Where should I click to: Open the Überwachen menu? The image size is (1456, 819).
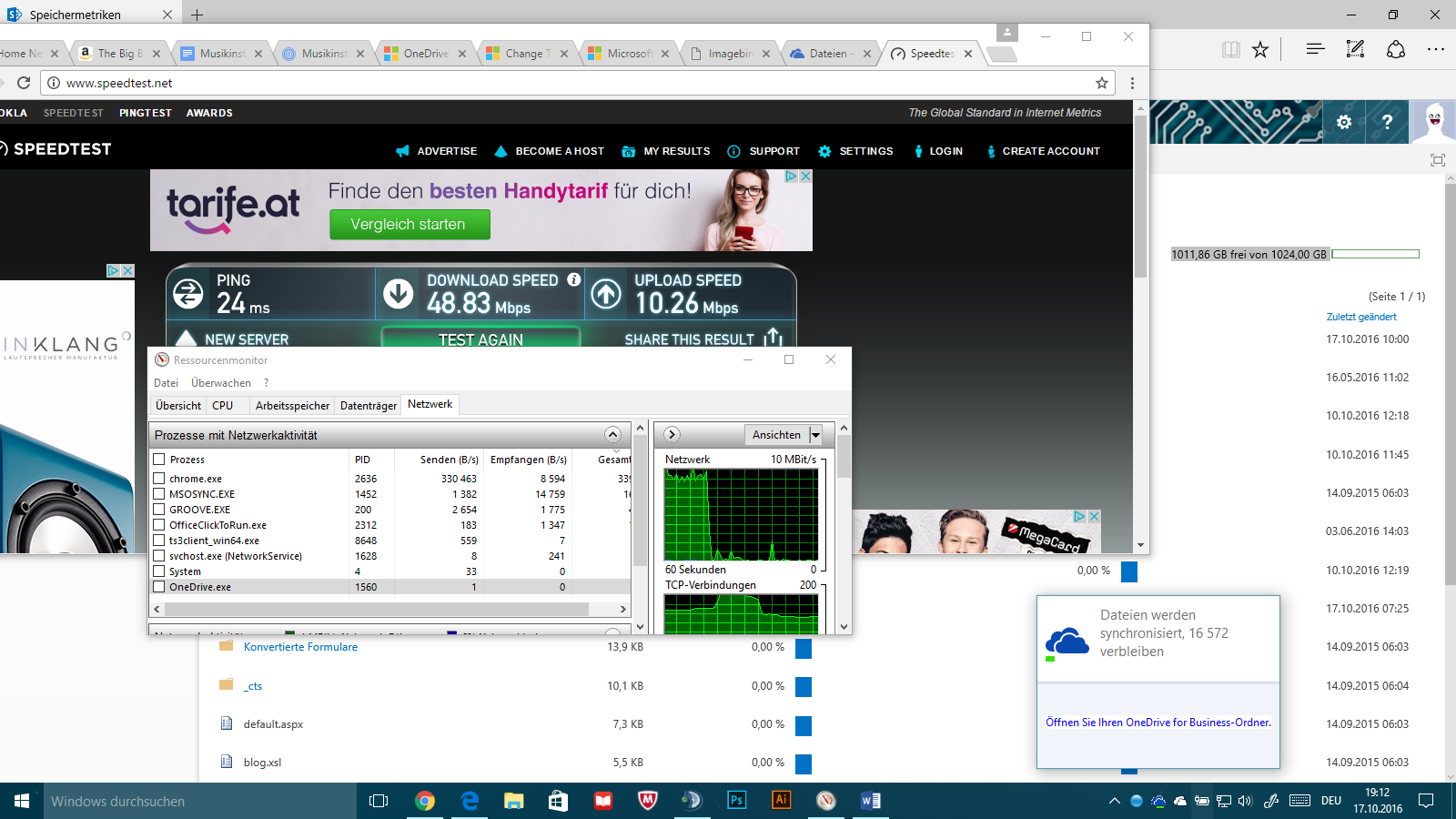(221, 383)
